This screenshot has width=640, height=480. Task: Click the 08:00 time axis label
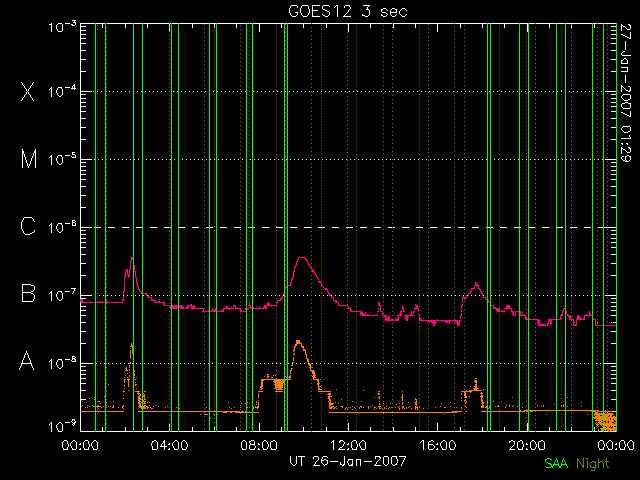259,445
